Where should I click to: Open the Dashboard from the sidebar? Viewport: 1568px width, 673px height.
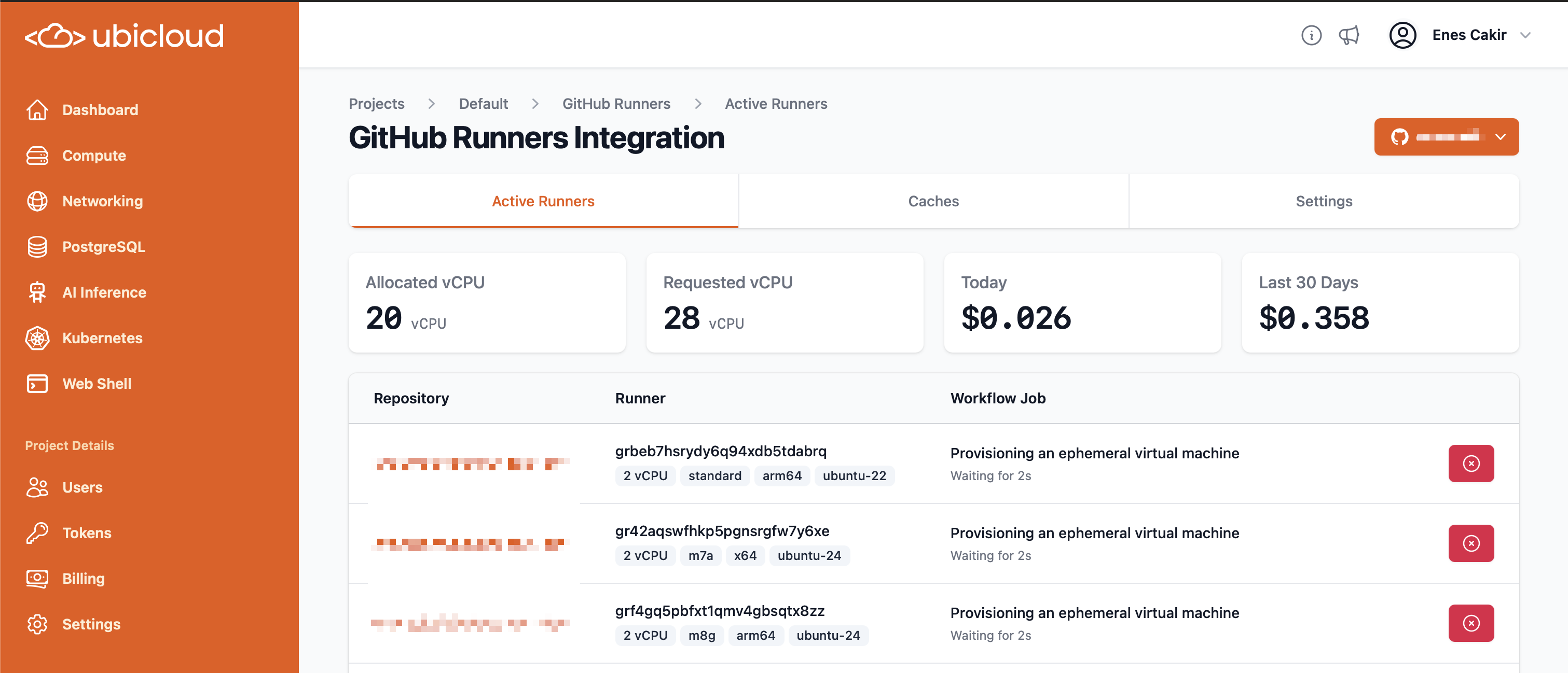pyautogui.click(x=100, y=109)
